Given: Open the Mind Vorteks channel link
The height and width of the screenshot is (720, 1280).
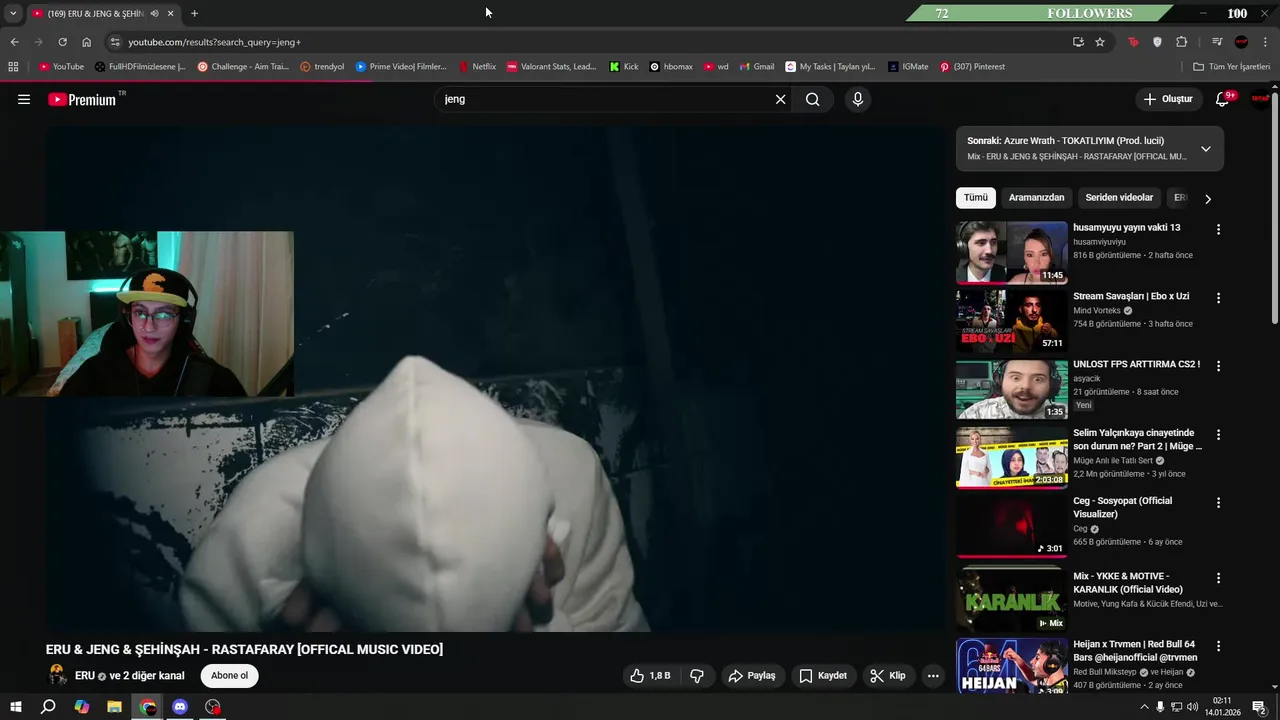Looking at the screenshot, I should (1097, 311).
